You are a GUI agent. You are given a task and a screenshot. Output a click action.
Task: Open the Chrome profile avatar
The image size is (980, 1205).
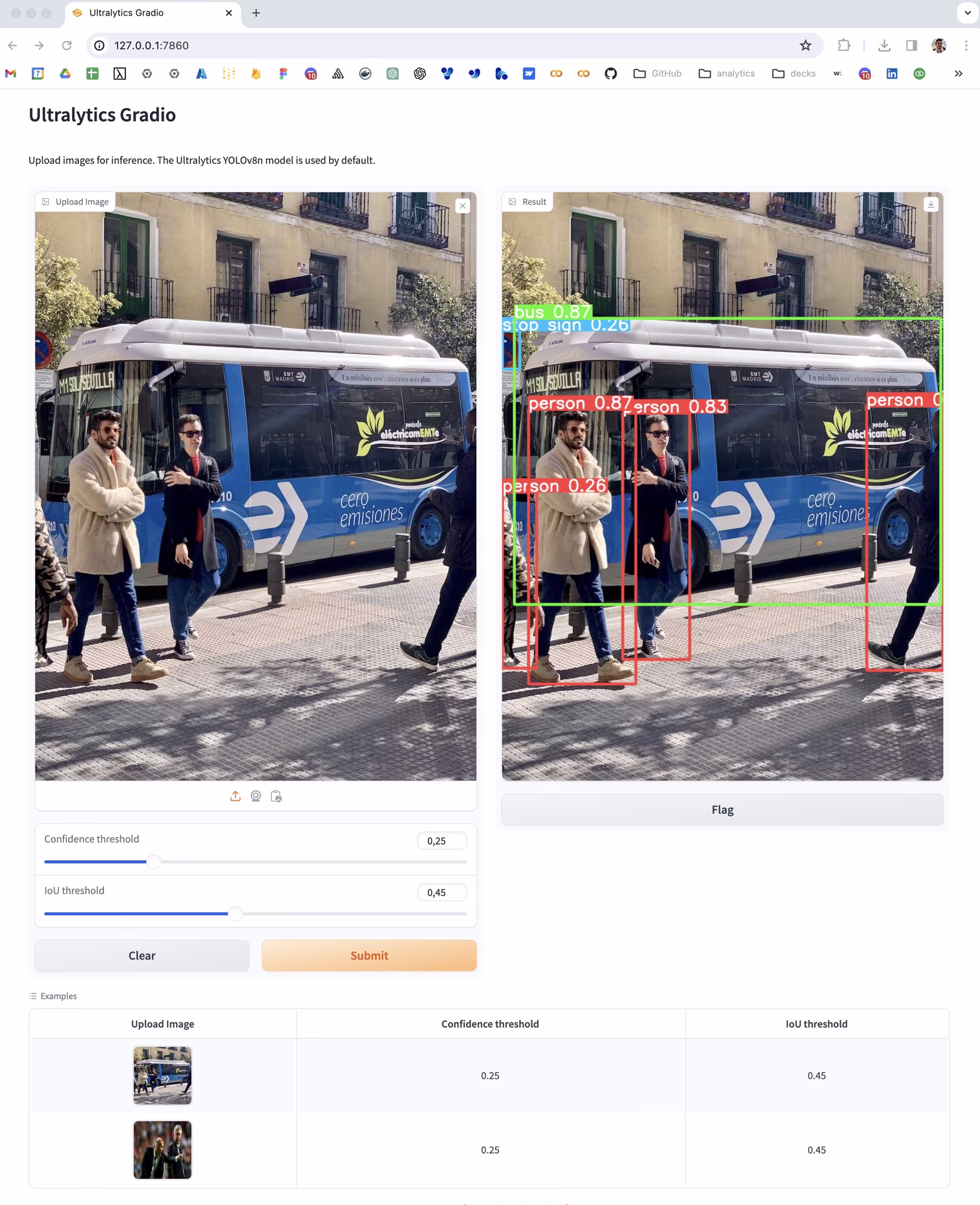click(x=939, y=45)
